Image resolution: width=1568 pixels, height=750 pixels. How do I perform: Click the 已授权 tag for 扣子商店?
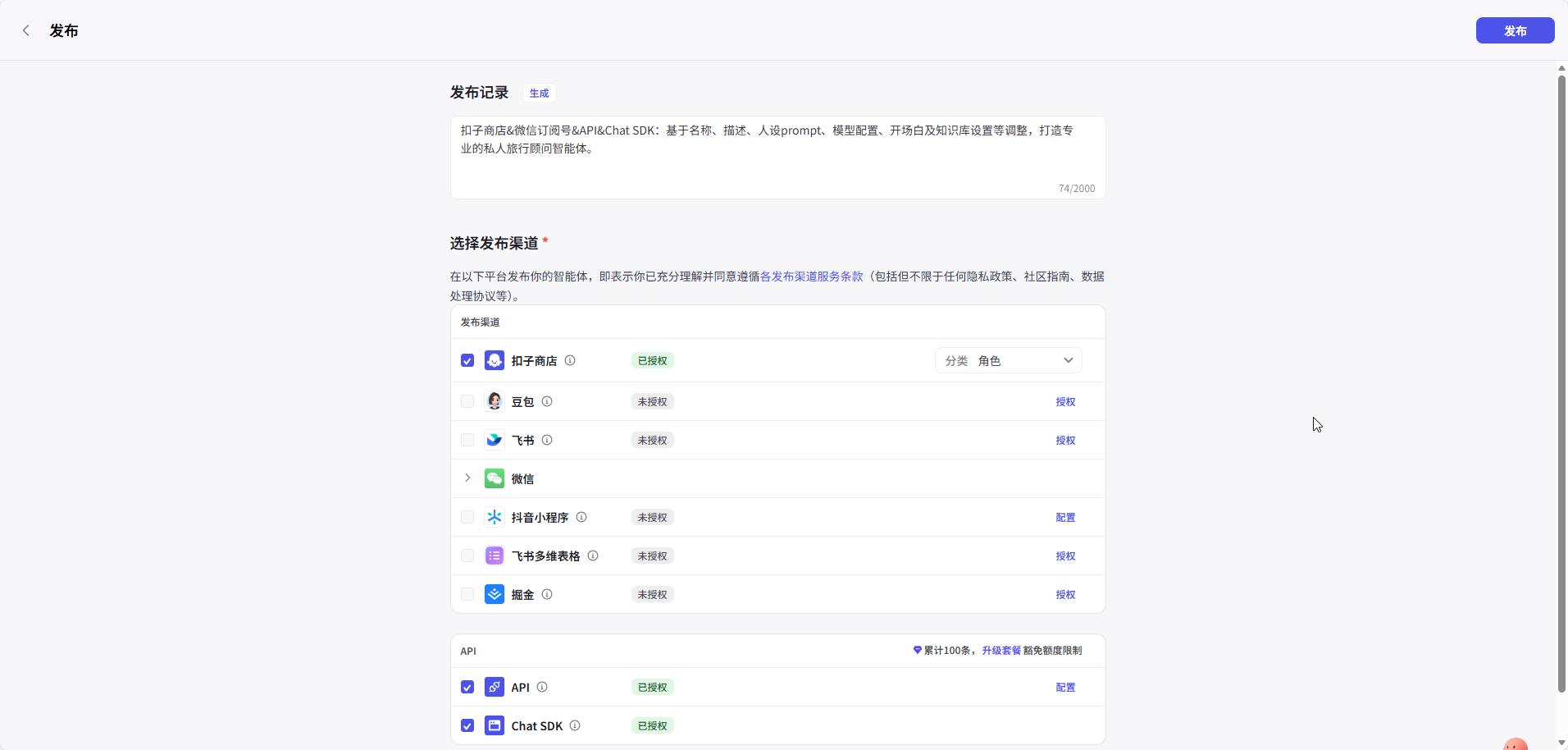point(652,360)
